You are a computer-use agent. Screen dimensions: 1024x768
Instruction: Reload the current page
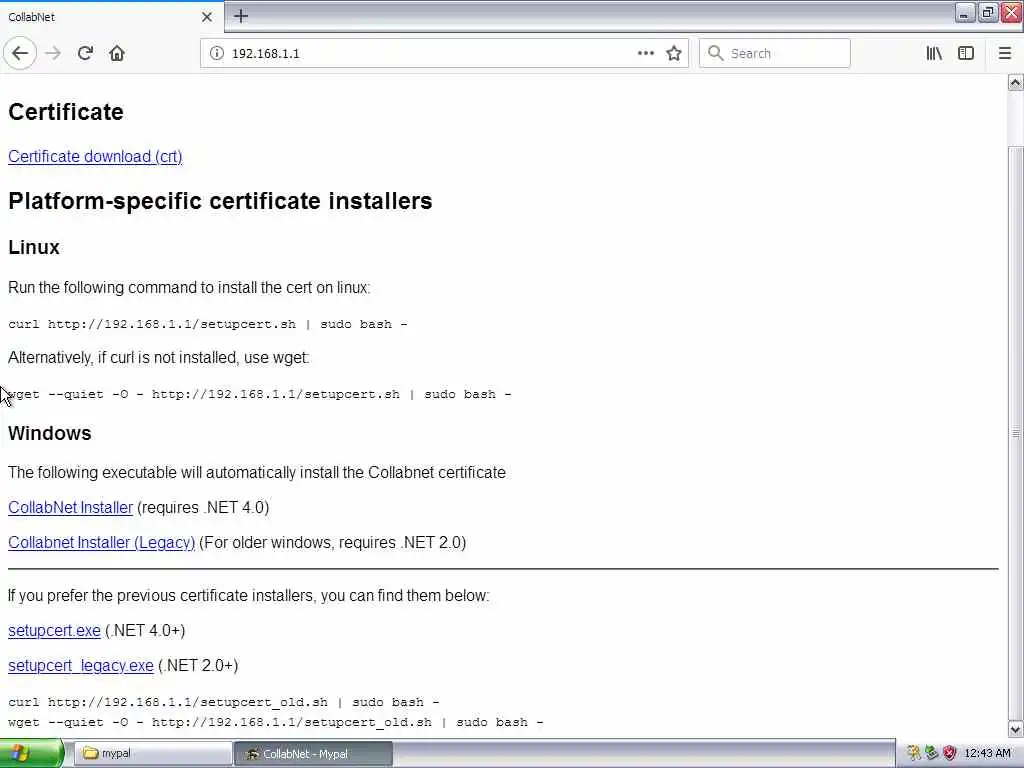pyautogui.click(x=85, y=54)
